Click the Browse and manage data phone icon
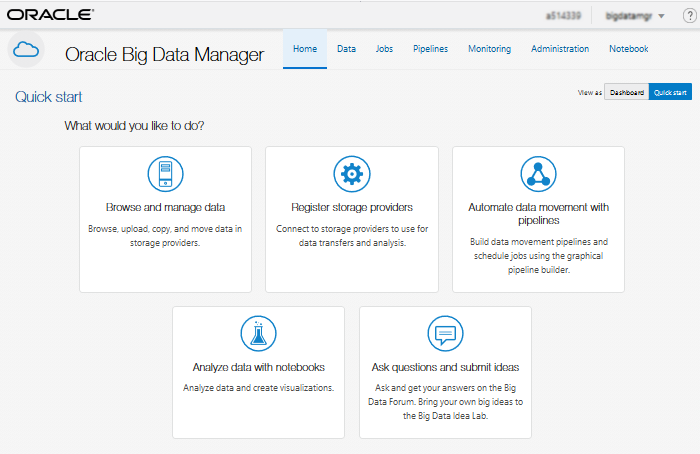The height and width of the screenshot is (454, 700). (x=165, y=174)
